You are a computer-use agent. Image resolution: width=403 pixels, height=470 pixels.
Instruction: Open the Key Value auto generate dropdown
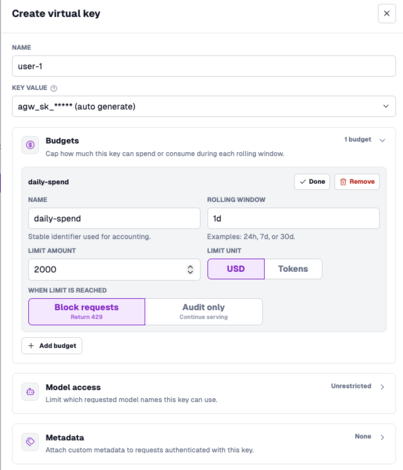point(204,107)
